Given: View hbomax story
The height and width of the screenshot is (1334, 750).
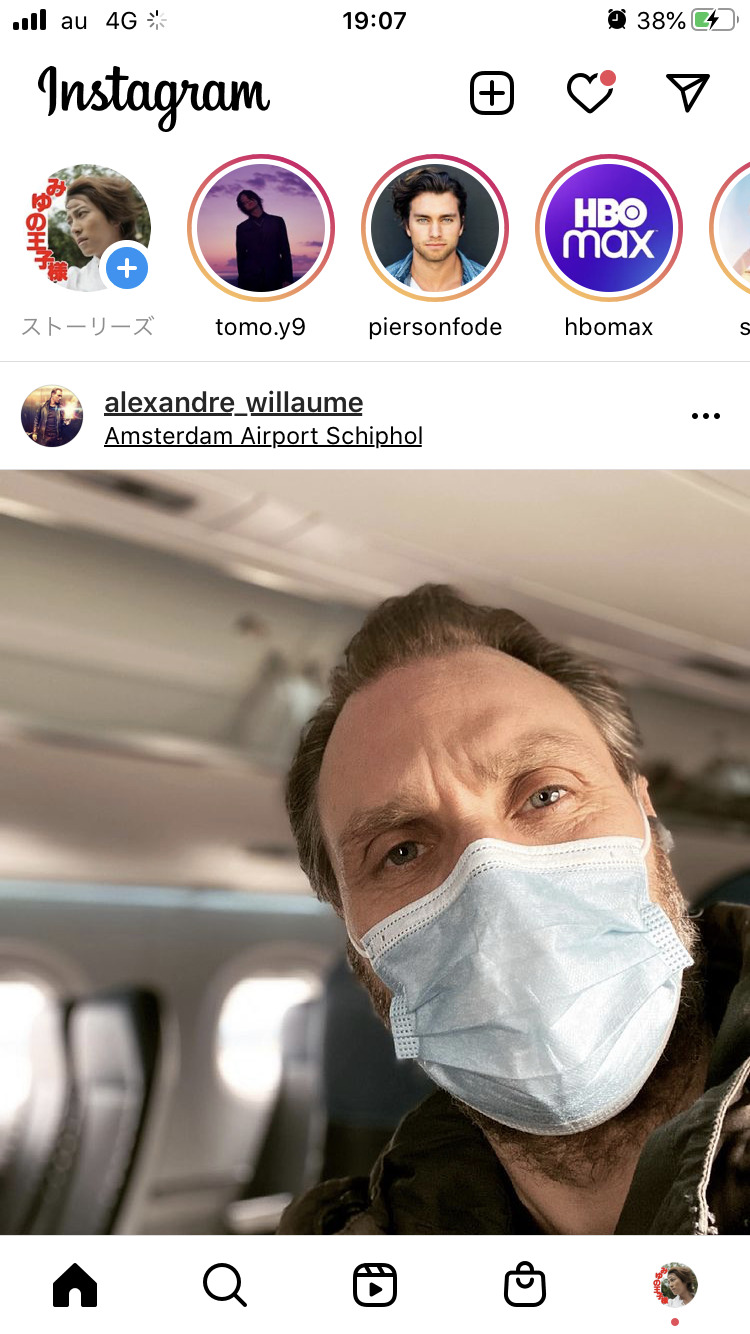Looking at the screenshot, I should pyautogui.click(x=609, y=229).
